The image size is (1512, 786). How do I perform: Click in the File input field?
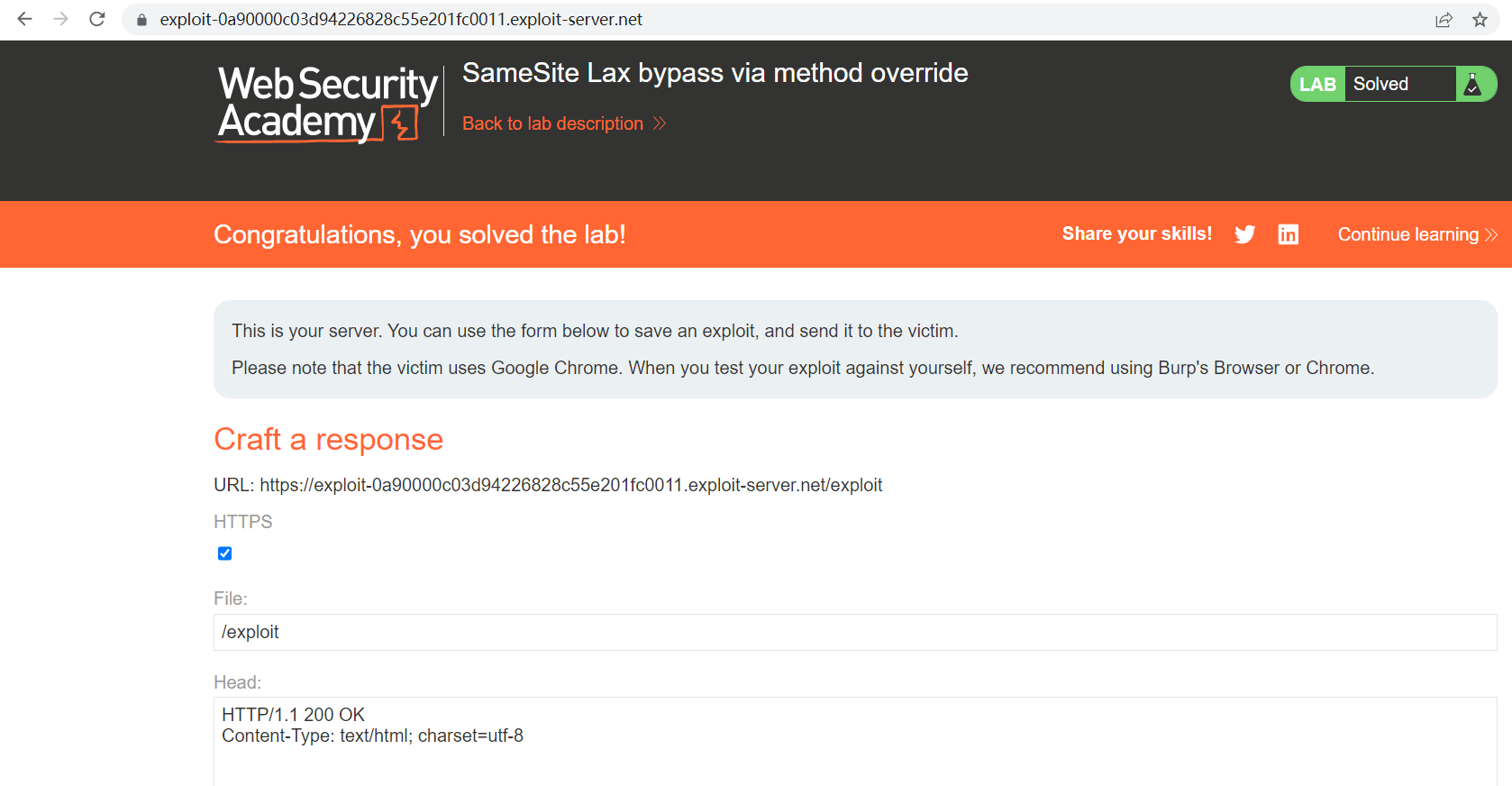(854, 632)
